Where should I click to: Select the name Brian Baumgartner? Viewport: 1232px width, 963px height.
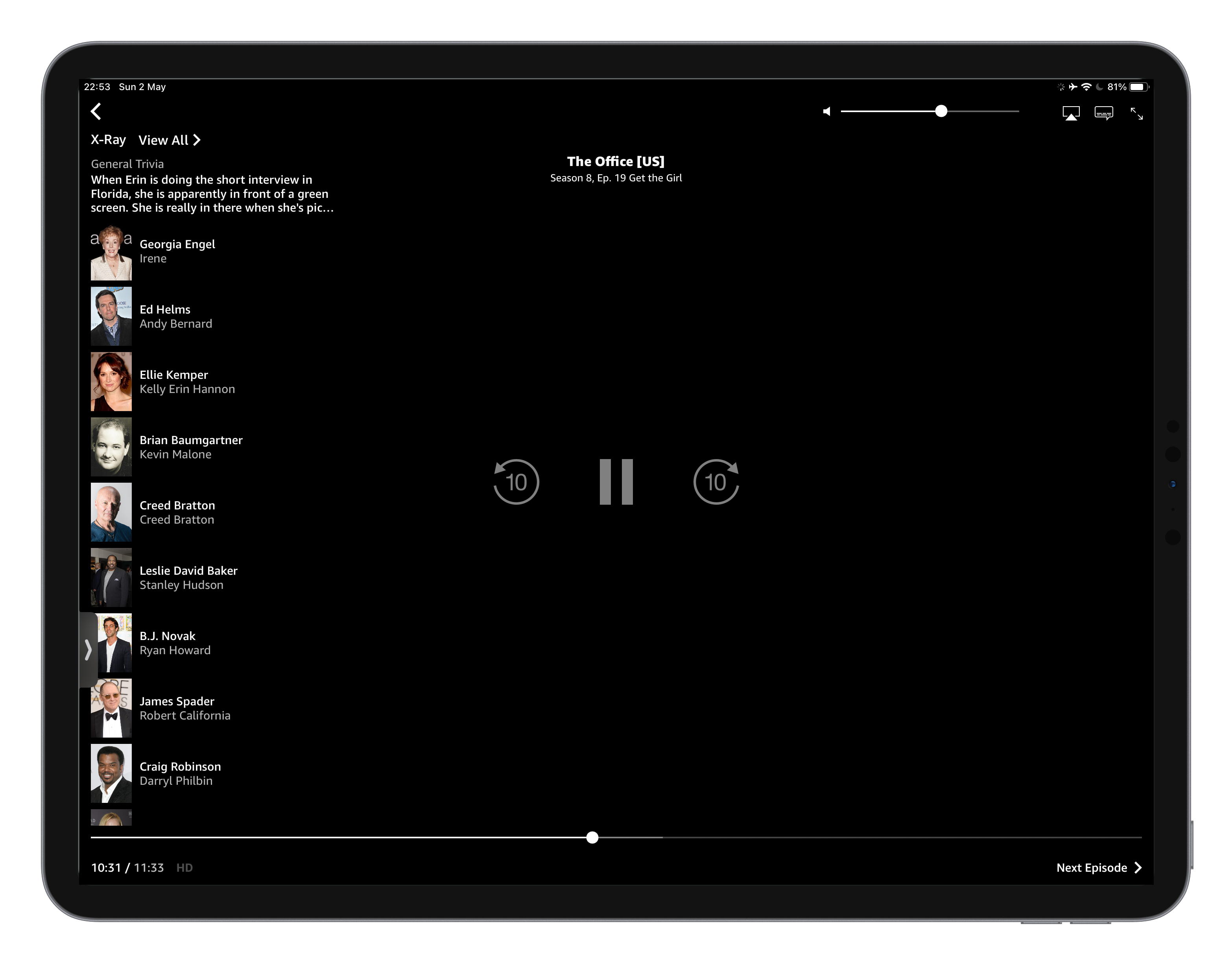(x=191, y=440)
